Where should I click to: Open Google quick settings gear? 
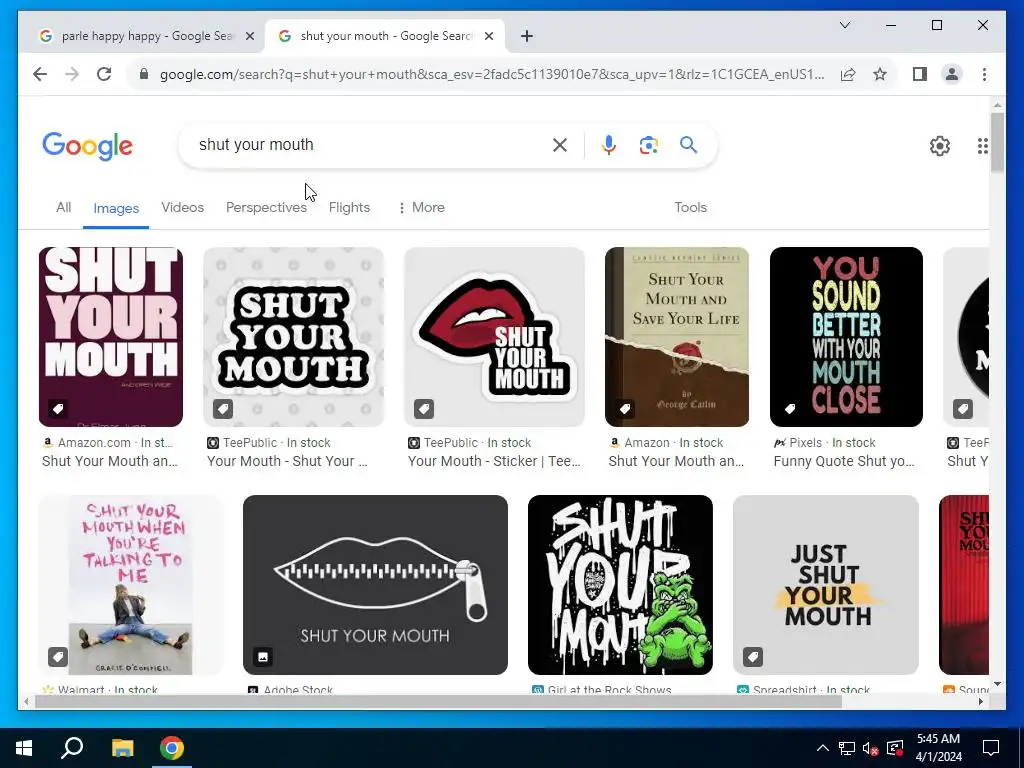tap(940, 146)
